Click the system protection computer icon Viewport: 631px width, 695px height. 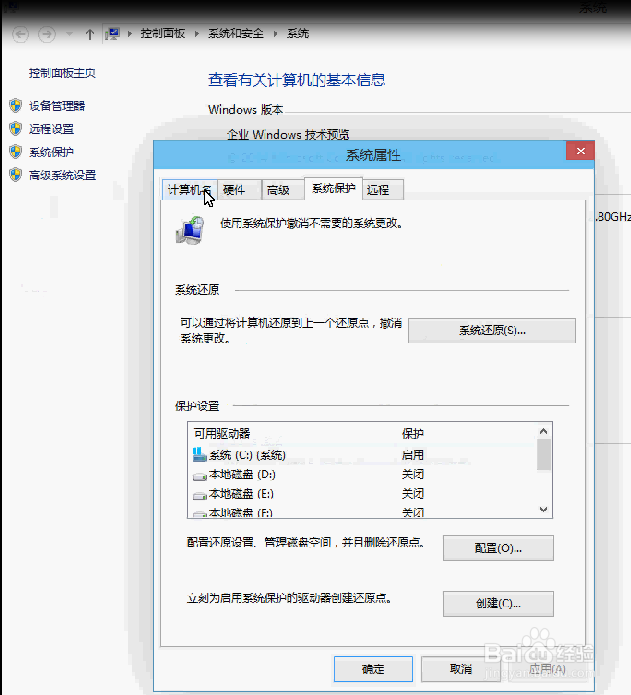(190, 230)
